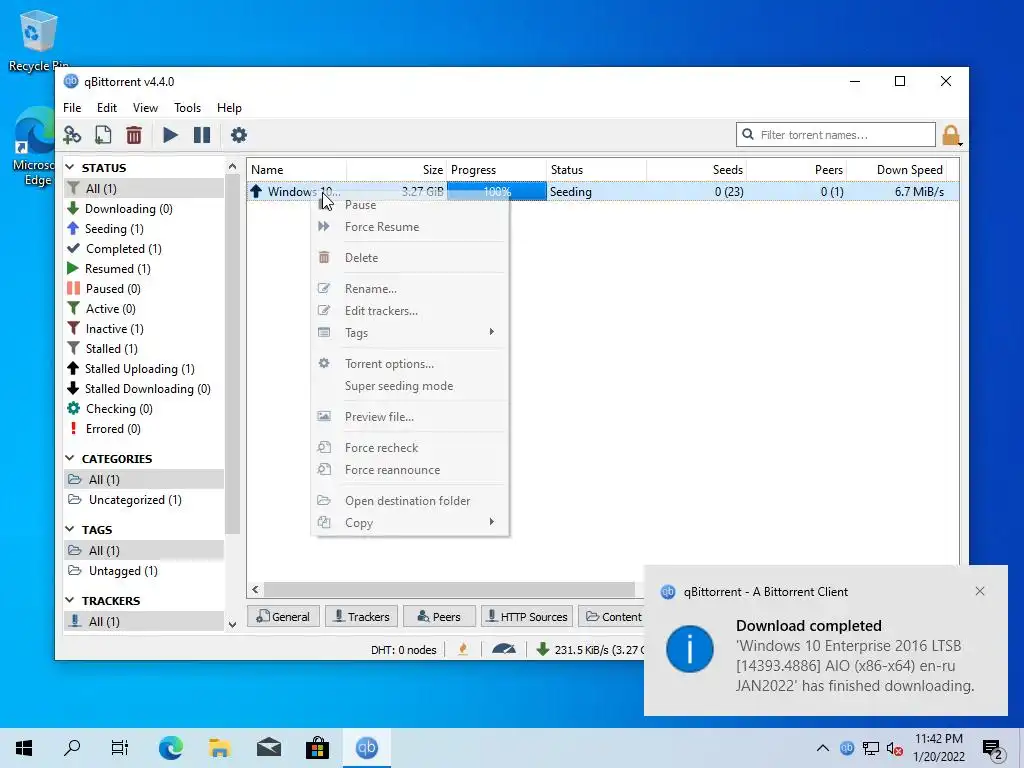Switch to the General tab

click(x=283, y=616)
